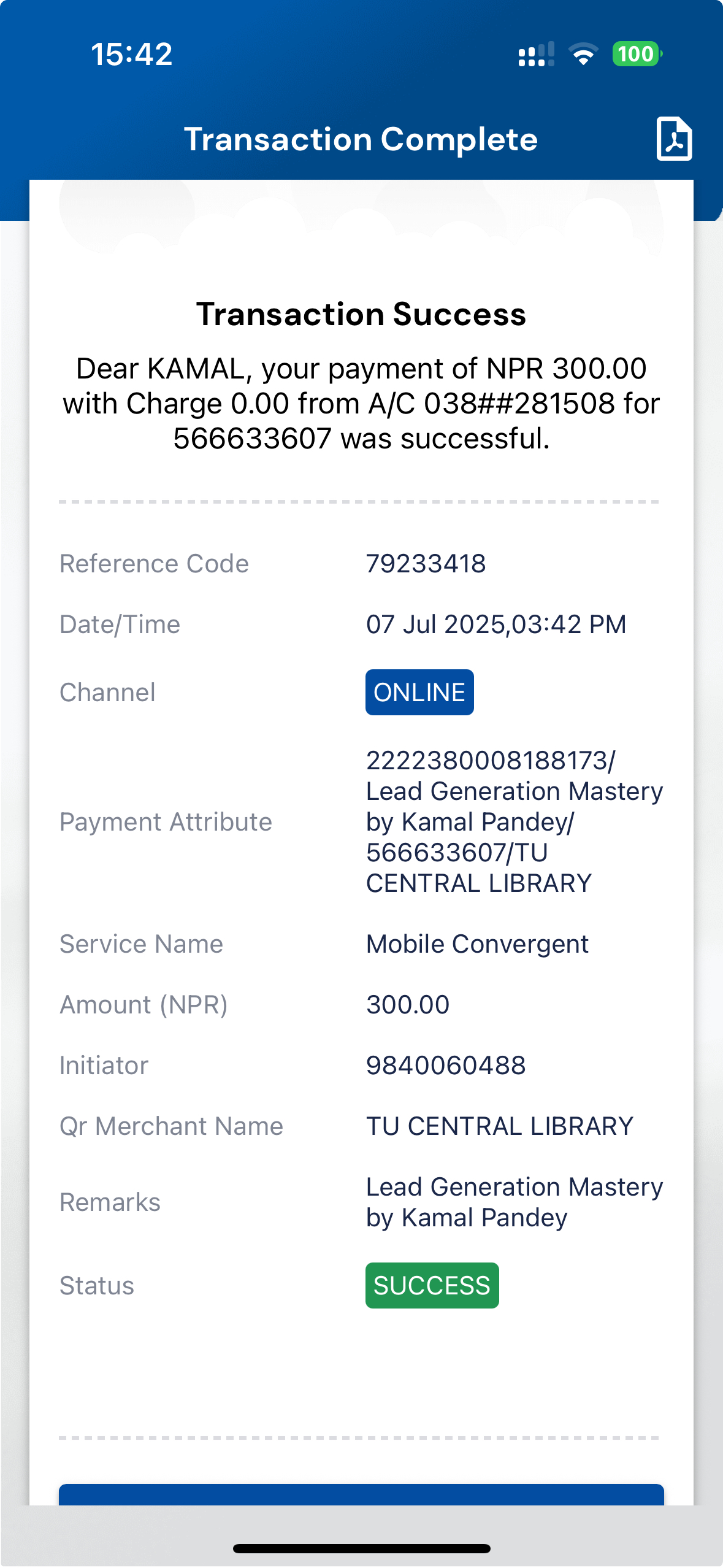Tap the date 07 Jul 2025 value
This screenshot has width=723, height=1568.
coord(495,625)
